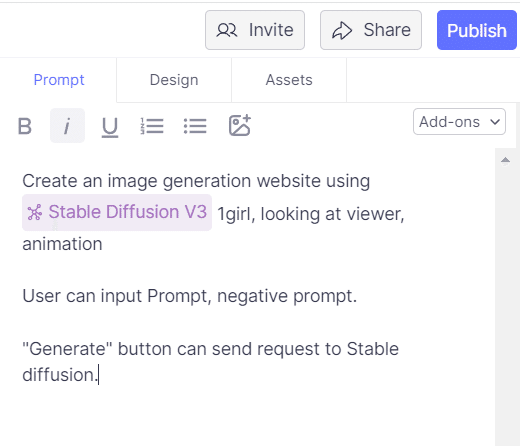This screenshot has width=520, height=446.
Task: Click the Add-ons chevron arrow
Action: click(495, 122)
